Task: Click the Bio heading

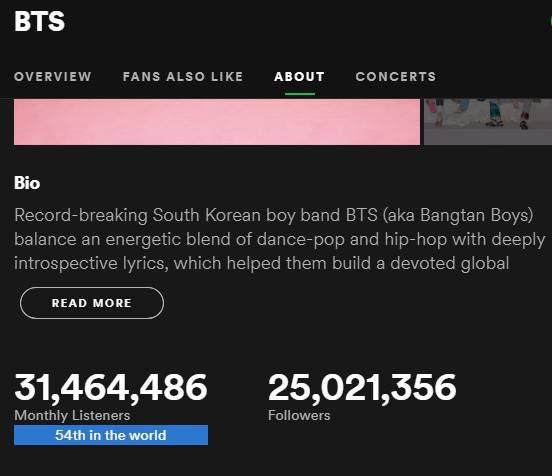Action: pos(27,183)
